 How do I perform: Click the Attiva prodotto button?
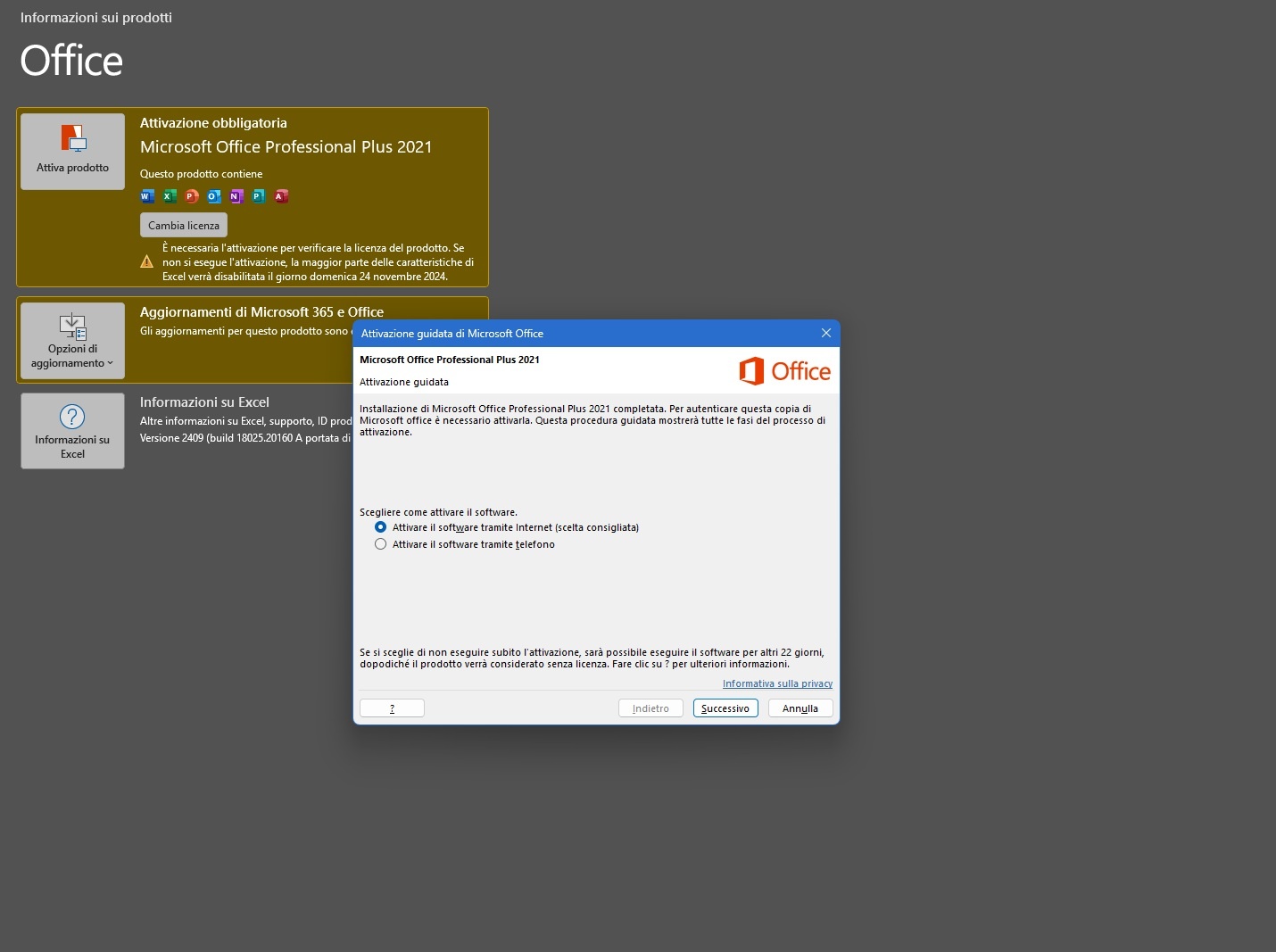point(72,152)
